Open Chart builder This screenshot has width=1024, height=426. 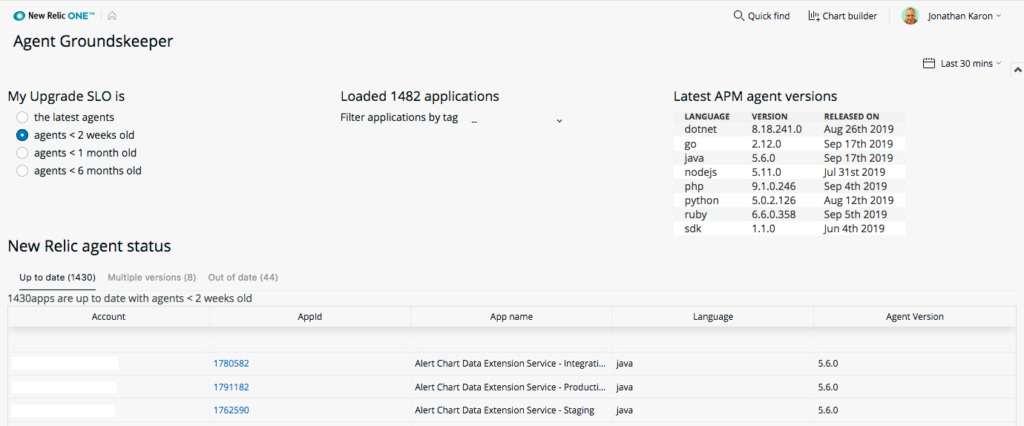point(842,16)
